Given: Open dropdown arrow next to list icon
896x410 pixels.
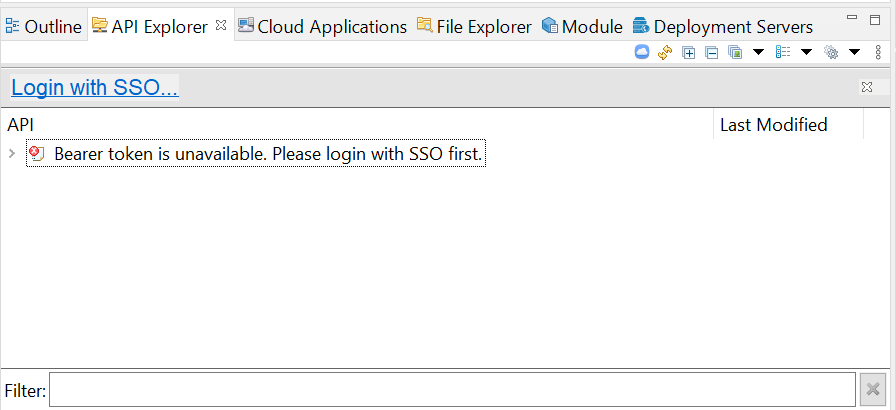Looking at the screenshot, I should pyautogui.click(x=806, y=53).
